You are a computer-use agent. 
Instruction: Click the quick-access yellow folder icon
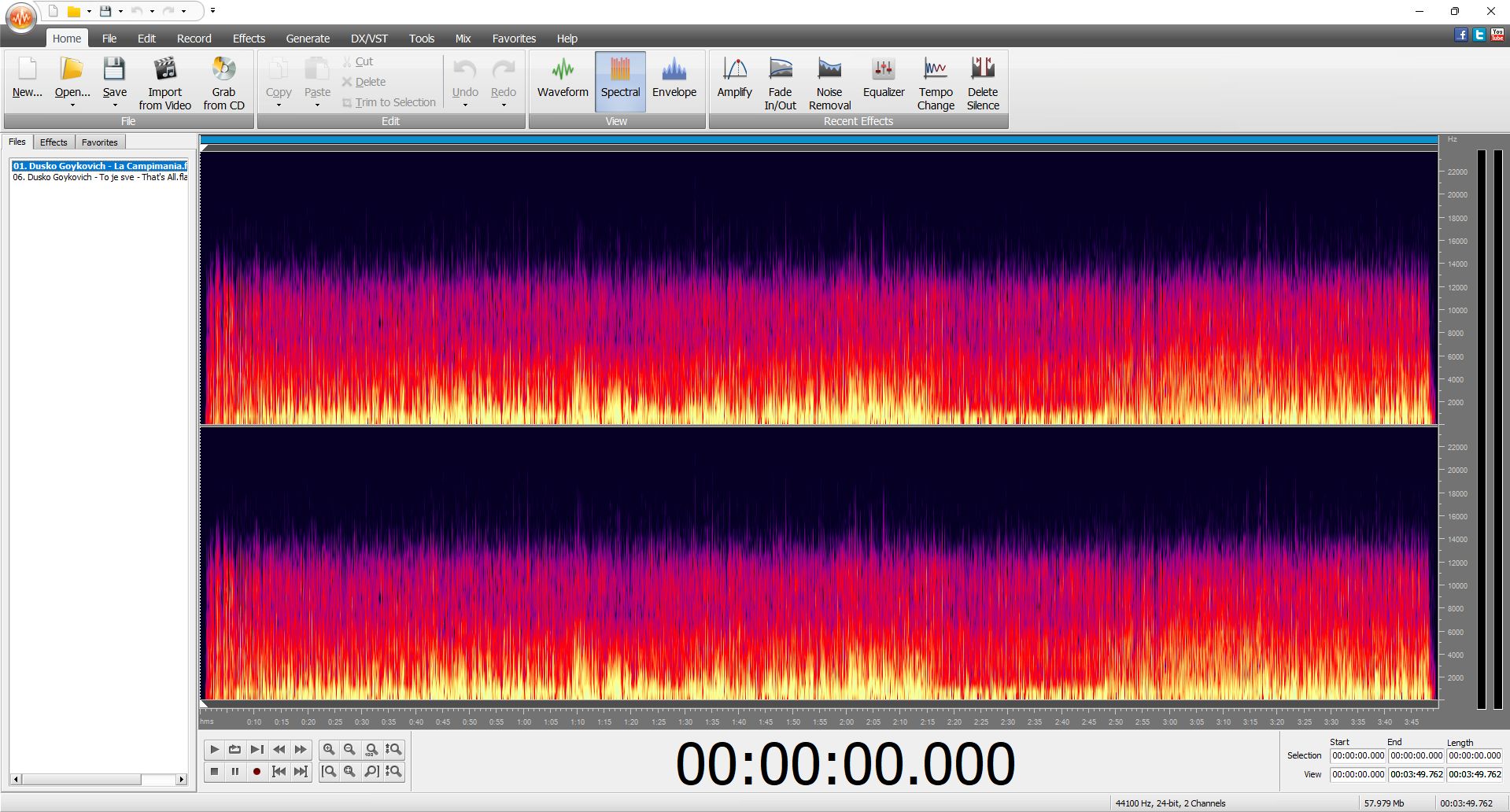(x=73, y=11)
